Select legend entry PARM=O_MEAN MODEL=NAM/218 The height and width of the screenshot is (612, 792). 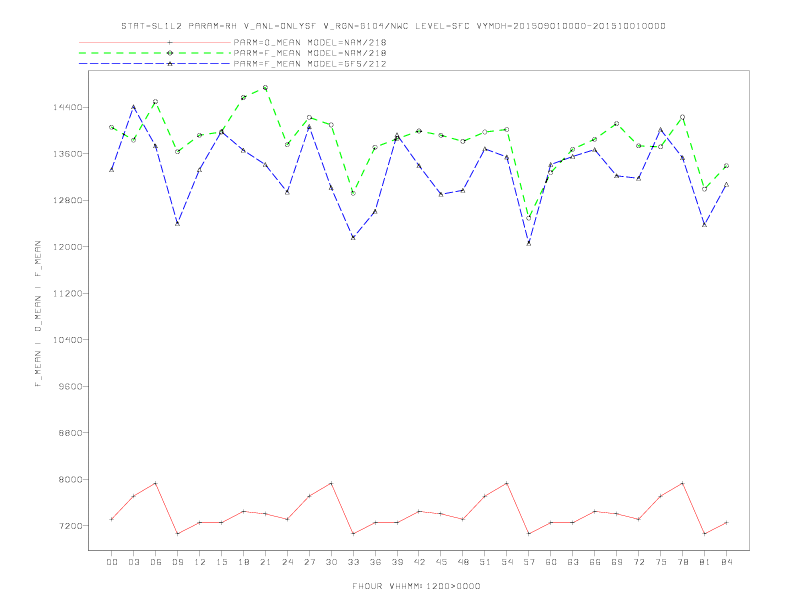[x=310, y=42]
